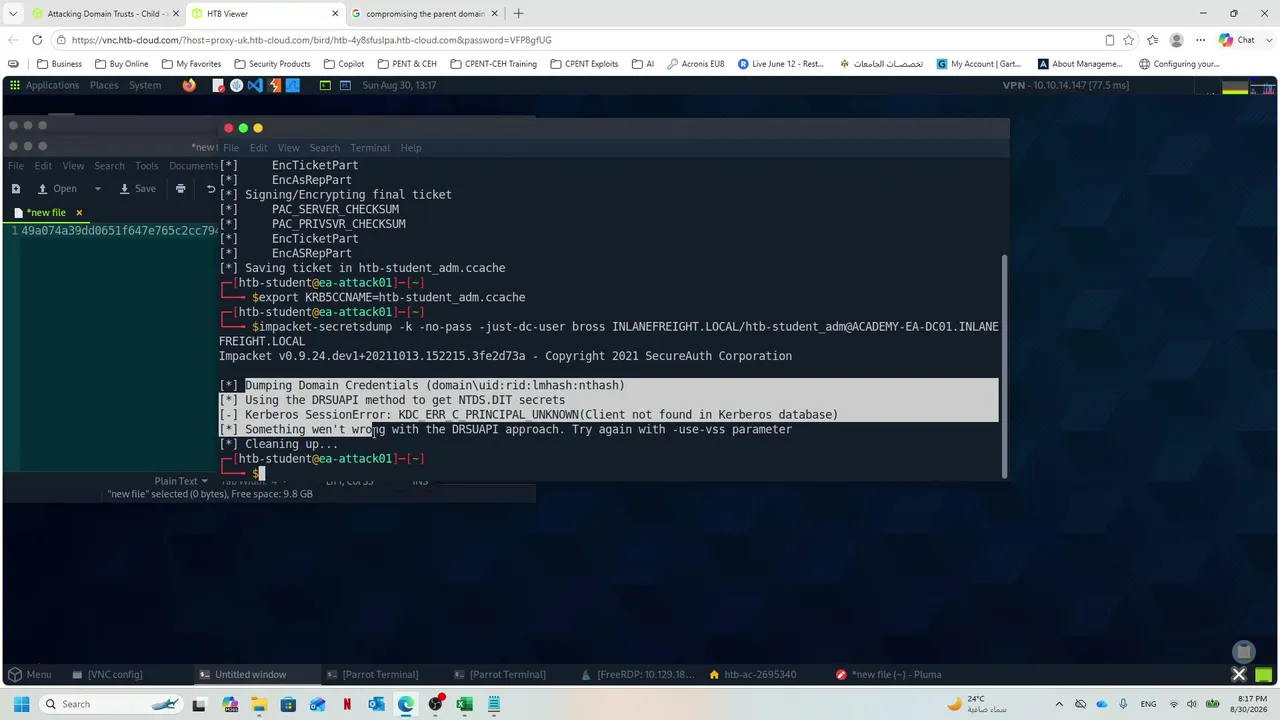Open the blue PowerShell launcher in panel
Viewport: 1280px width, 720px height.
coord(345,86)
